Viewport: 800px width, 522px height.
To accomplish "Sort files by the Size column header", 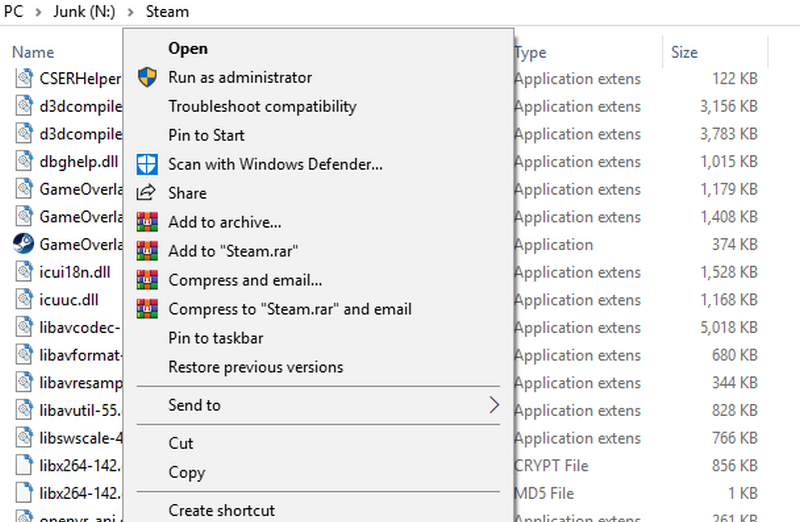I will tap(684, 52).
